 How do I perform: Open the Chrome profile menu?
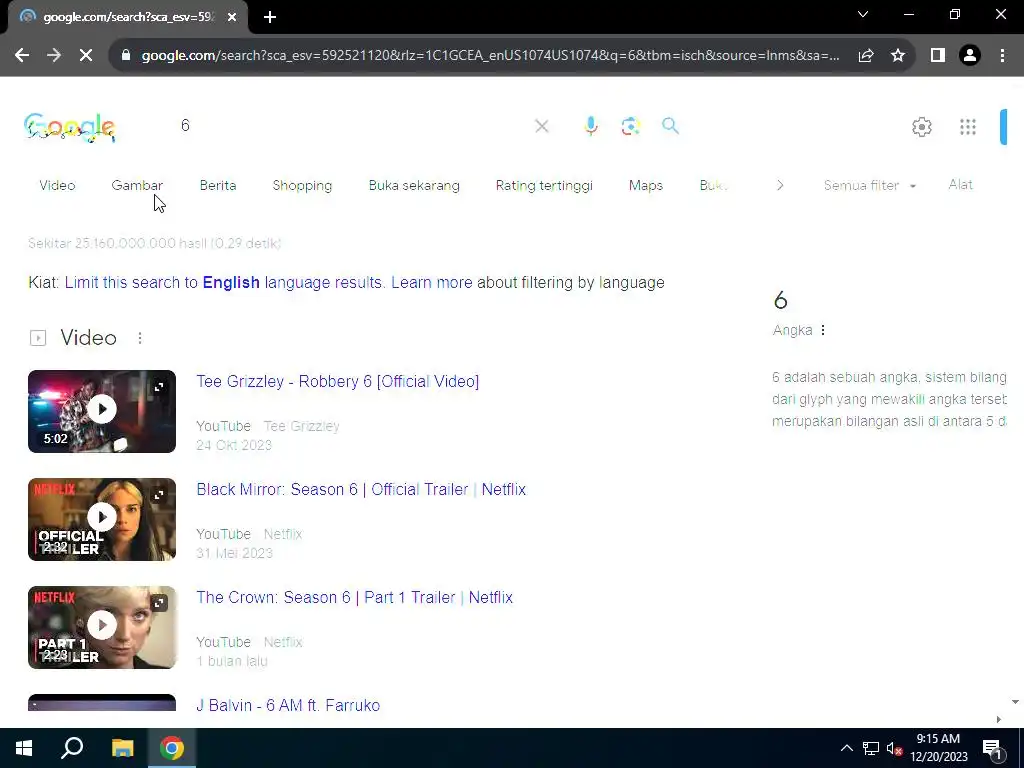(x=970, y=56)
